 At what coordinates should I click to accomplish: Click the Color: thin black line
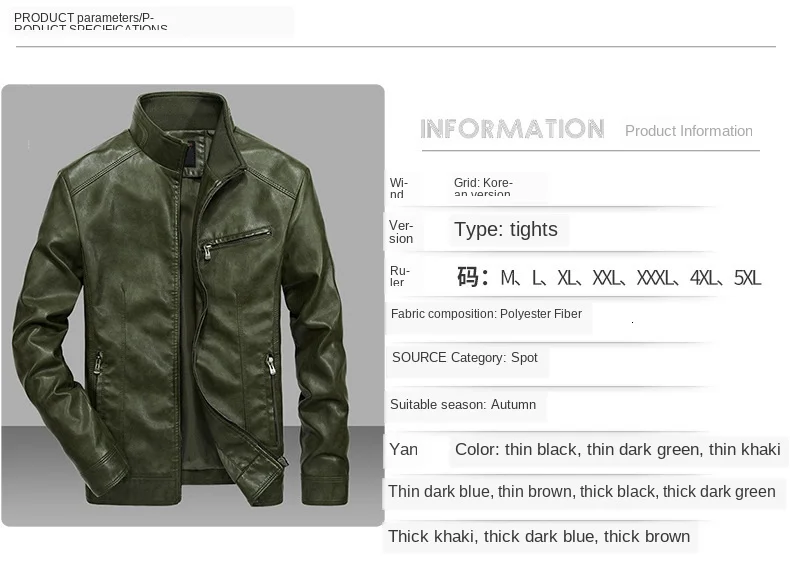coord(618,450)
